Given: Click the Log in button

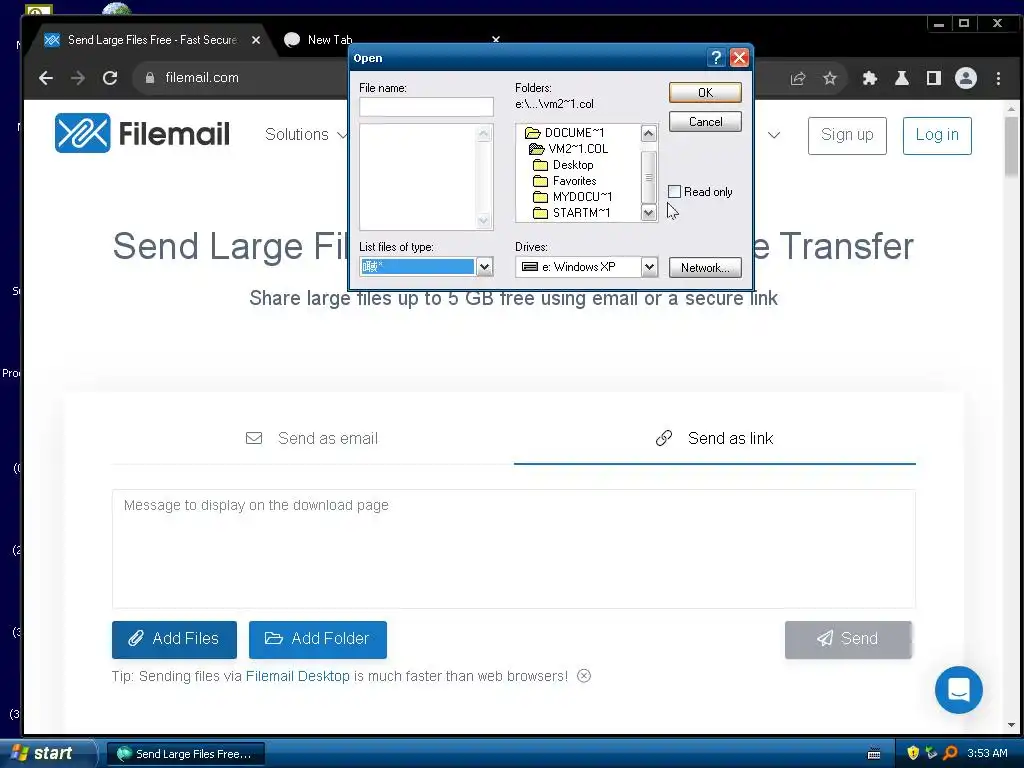Looking at the screenshot, I should click(937, 135).
